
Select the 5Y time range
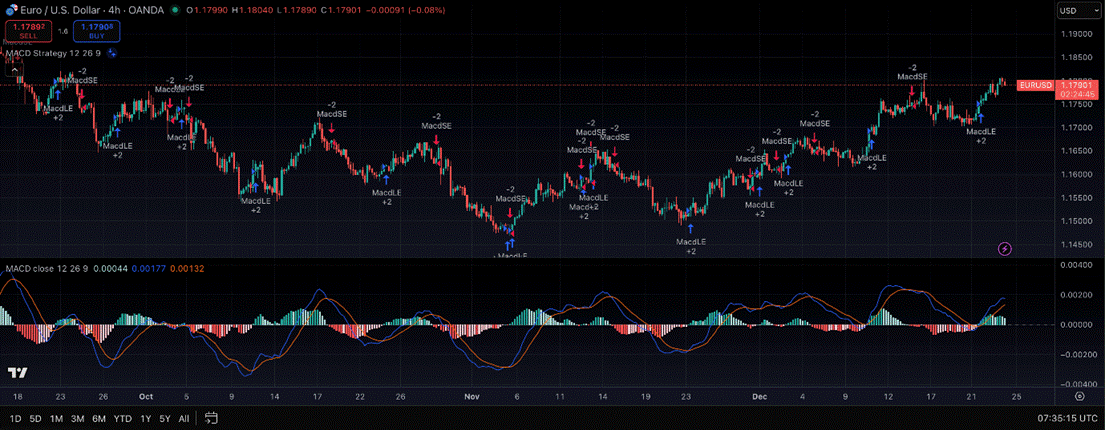point(164,418)
